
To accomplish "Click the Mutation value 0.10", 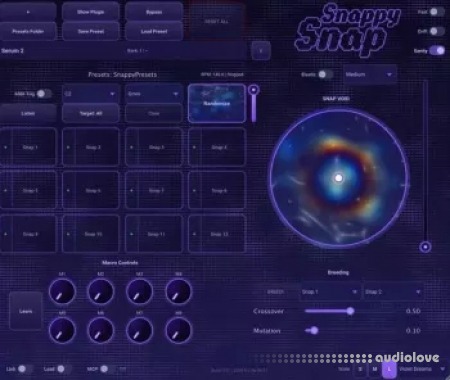I will [413, 331].
